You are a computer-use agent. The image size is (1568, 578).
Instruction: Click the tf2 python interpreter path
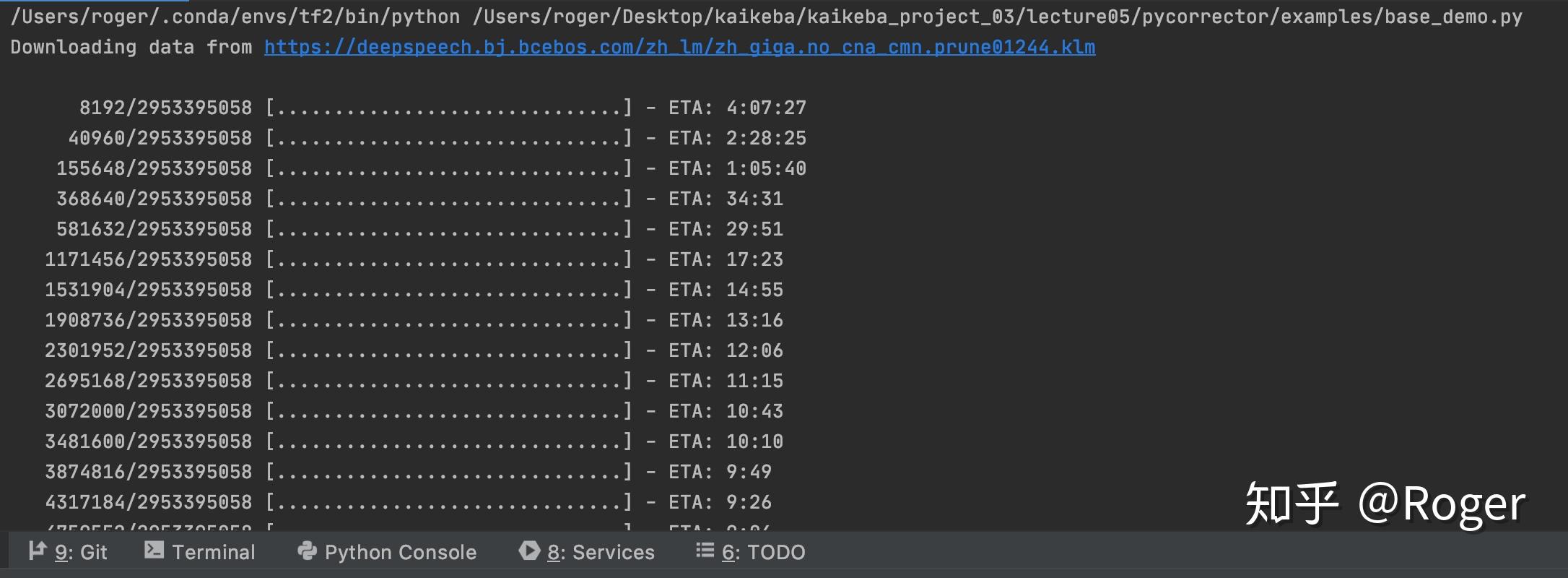click(235, 17)
